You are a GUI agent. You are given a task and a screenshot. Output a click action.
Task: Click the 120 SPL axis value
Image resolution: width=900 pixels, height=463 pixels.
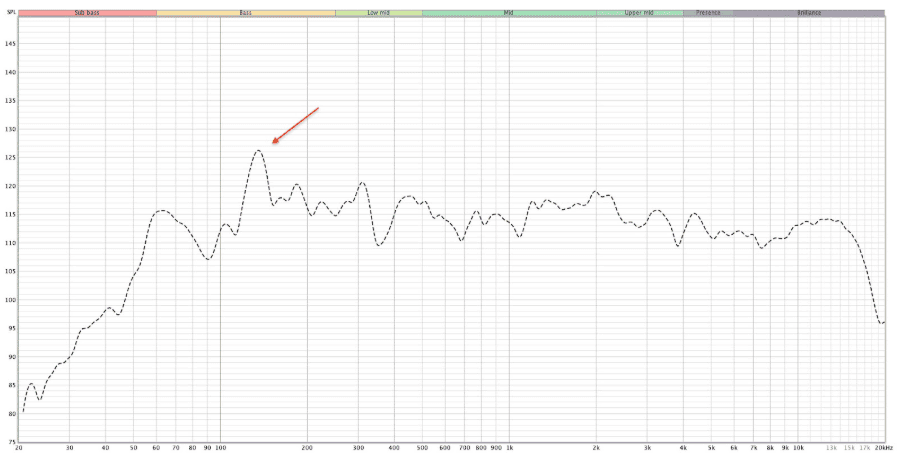tap(10, 186)
